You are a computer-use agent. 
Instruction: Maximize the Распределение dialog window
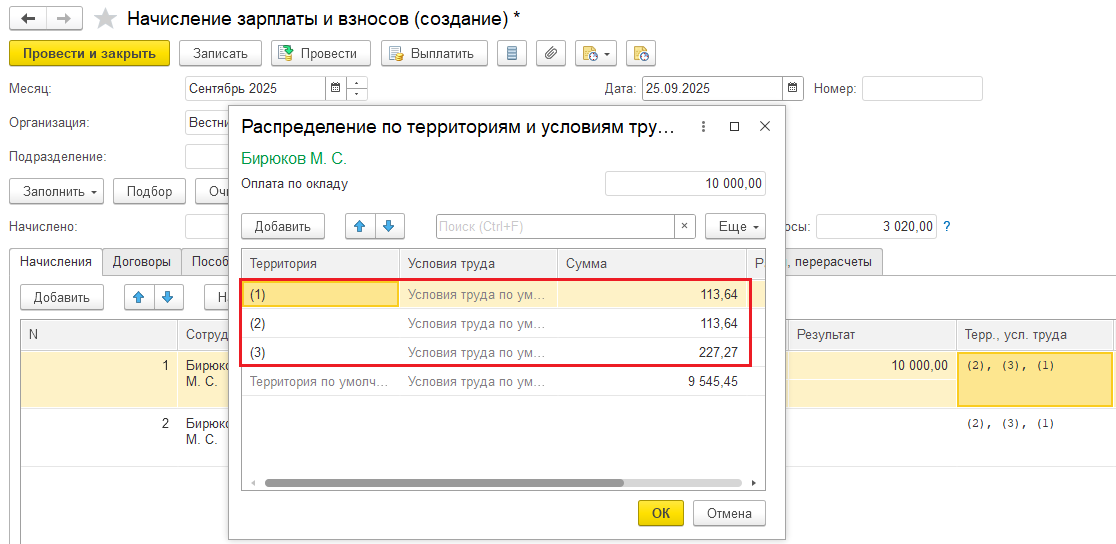pos(735,127)
